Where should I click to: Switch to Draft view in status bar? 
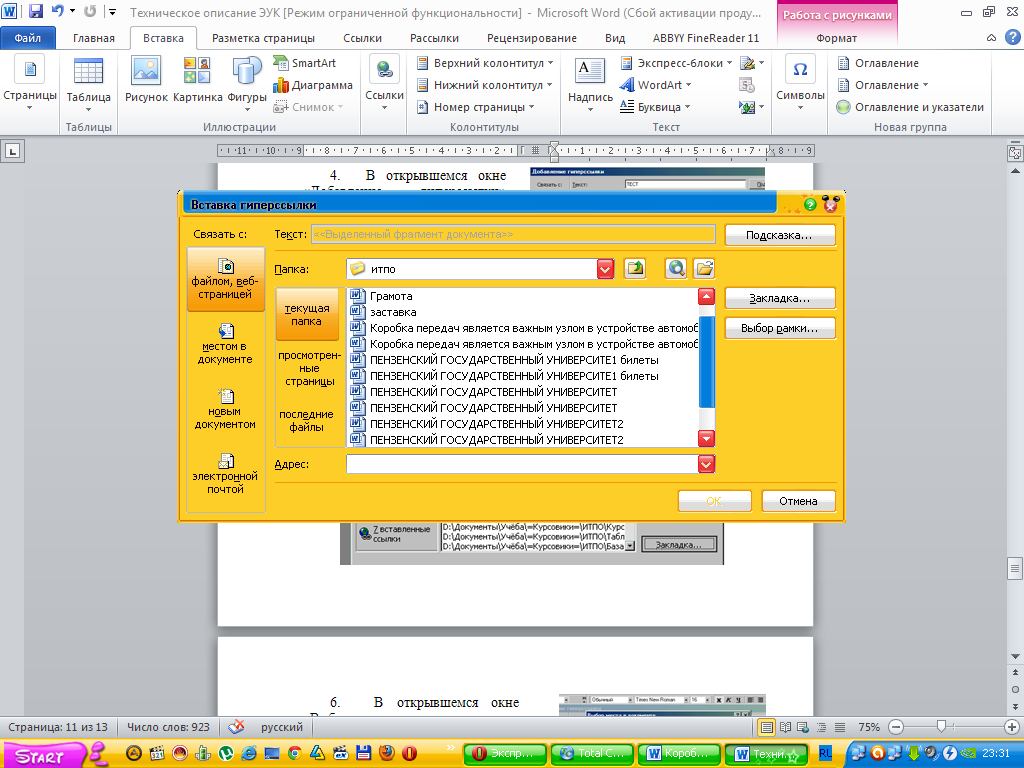pos(840,727)
